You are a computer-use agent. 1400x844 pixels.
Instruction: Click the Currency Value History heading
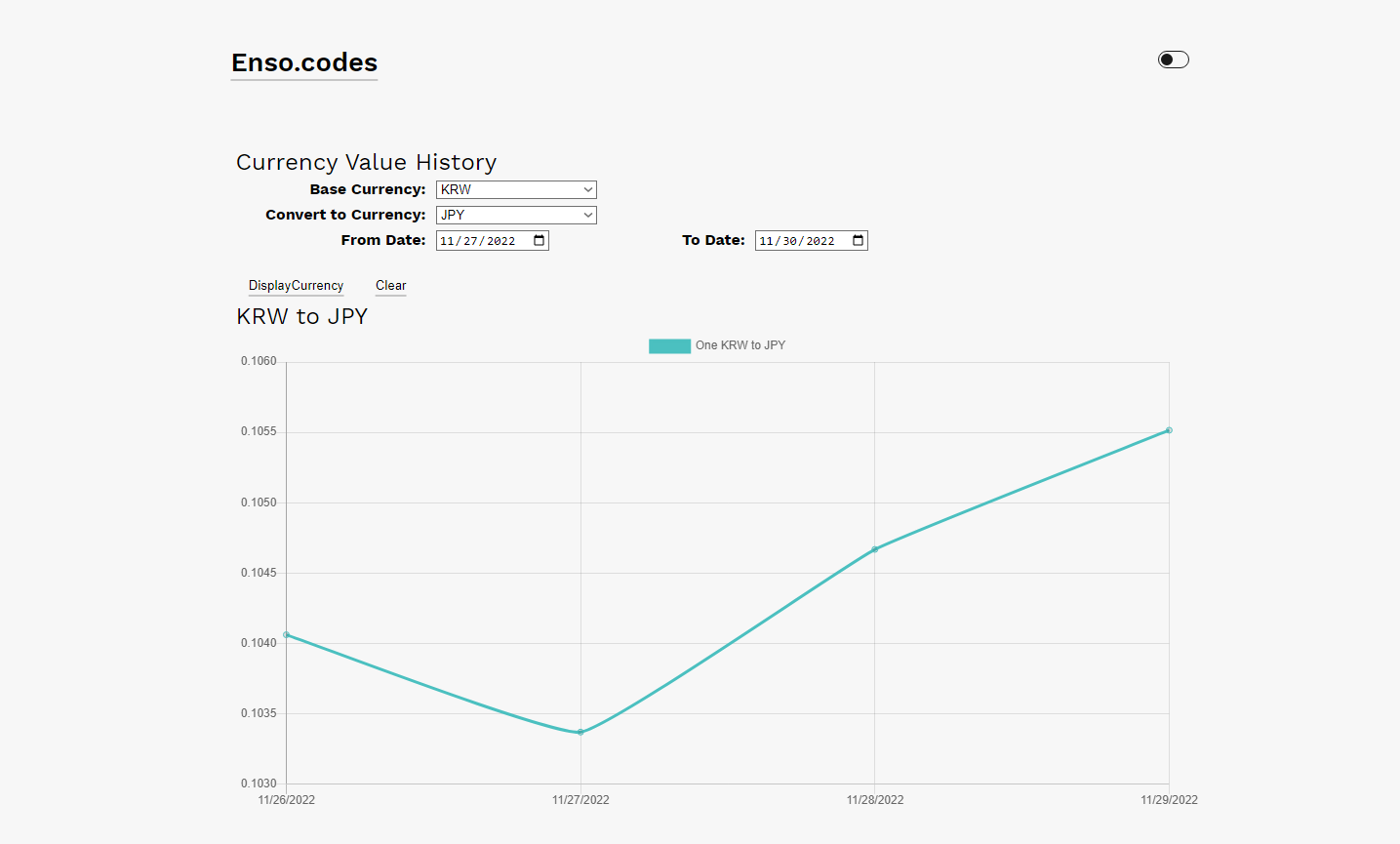click(x=366, y=162)
